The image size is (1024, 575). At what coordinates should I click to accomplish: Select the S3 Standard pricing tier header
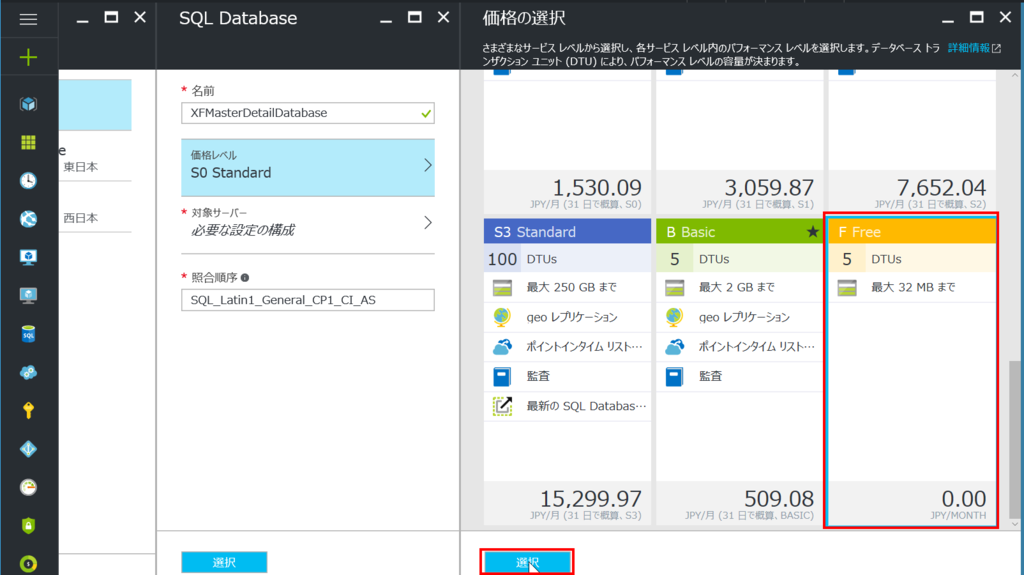567,232
